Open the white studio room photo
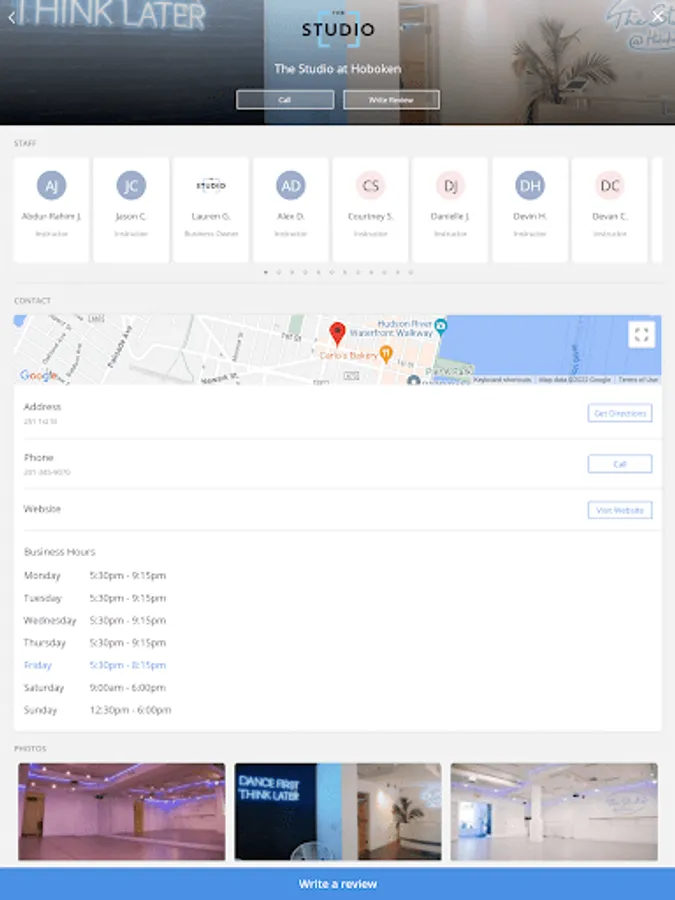 pos(554,811)
